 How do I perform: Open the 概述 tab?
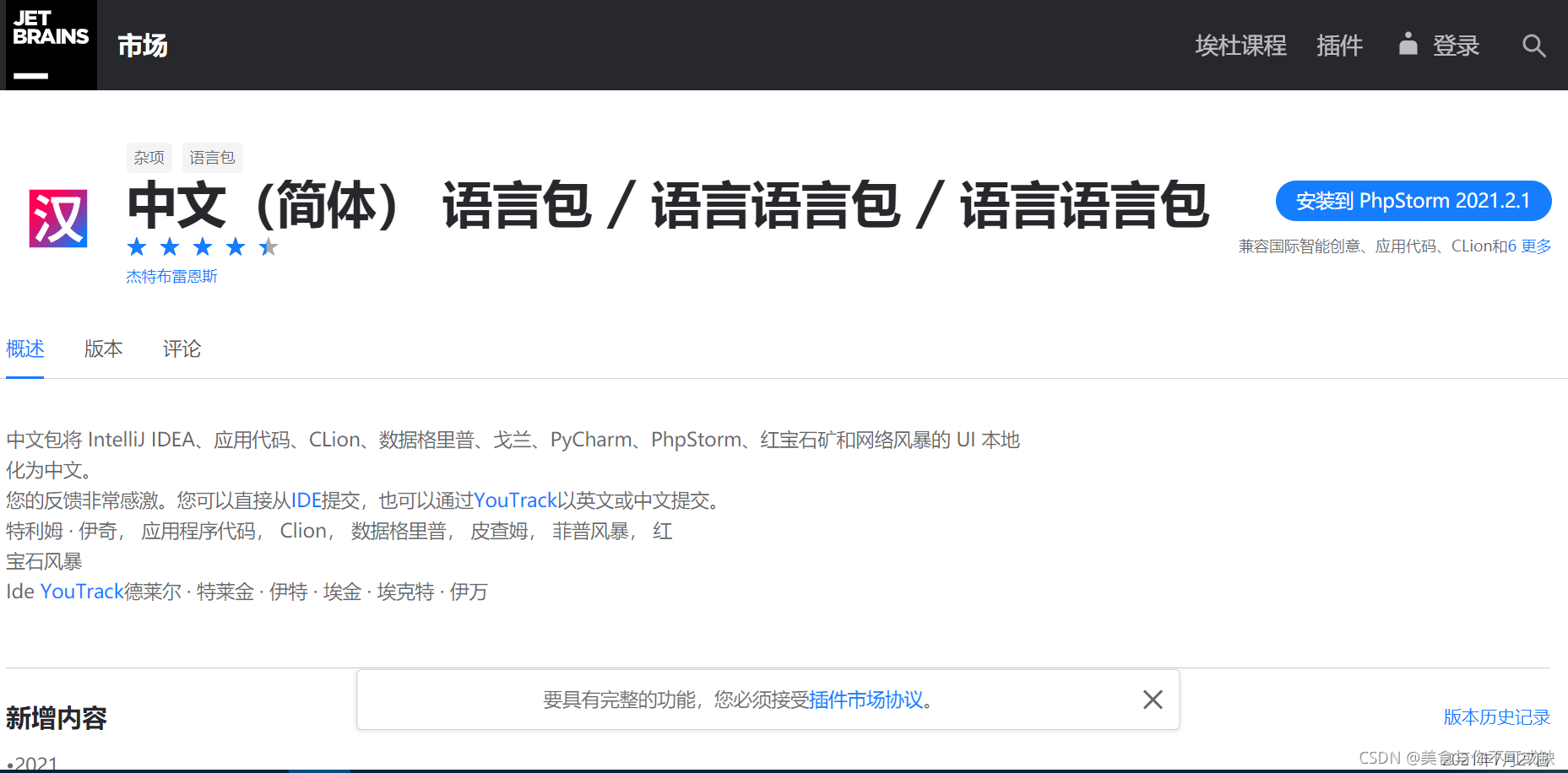(x=24, y=349)
